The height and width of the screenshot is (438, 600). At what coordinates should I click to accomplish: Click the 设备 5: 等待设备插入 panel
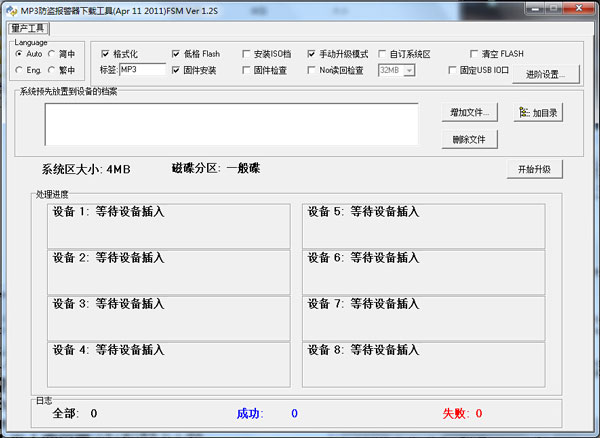[424, 226]
